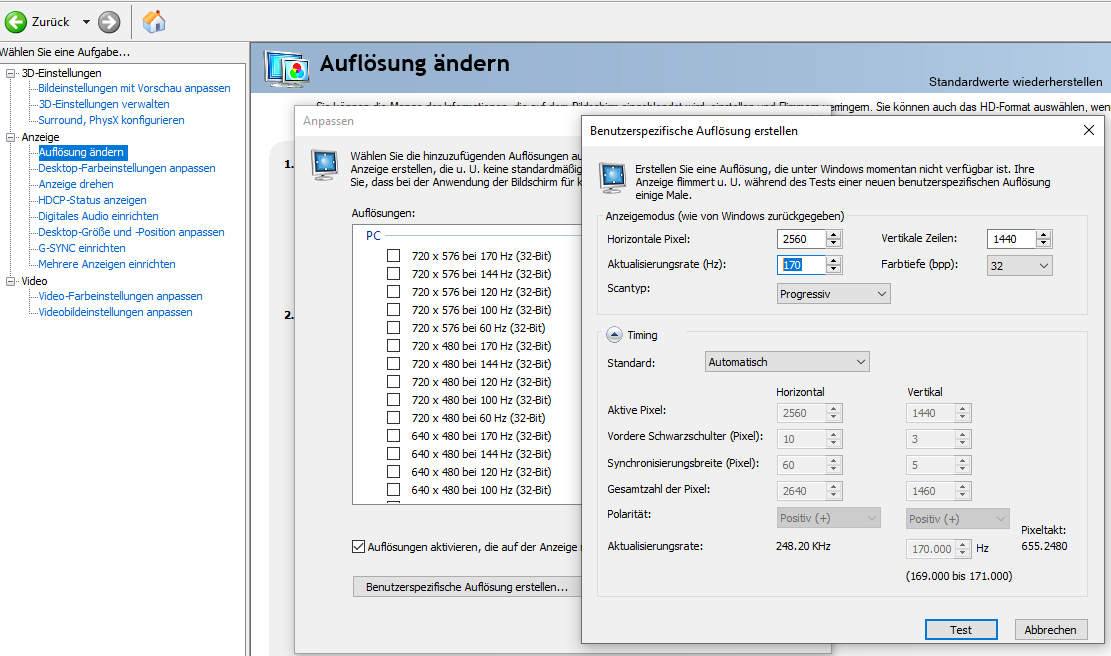The image size is (1111, 656).
Task: Click the green Zurück back arrow
Action: (16, 22)
